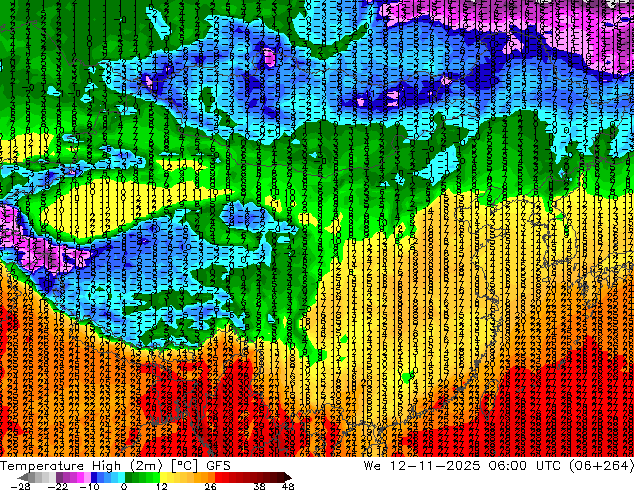Click the -28 legend label

coord(20,486)
